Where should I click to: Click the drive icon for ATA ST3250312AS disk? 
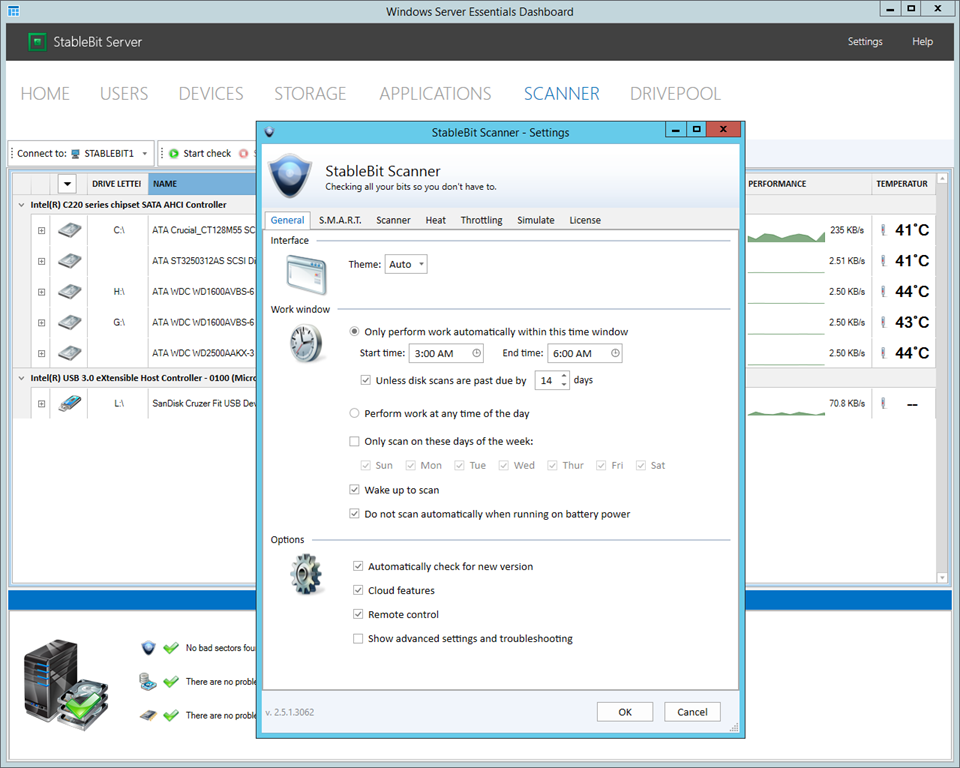point(70,261)
